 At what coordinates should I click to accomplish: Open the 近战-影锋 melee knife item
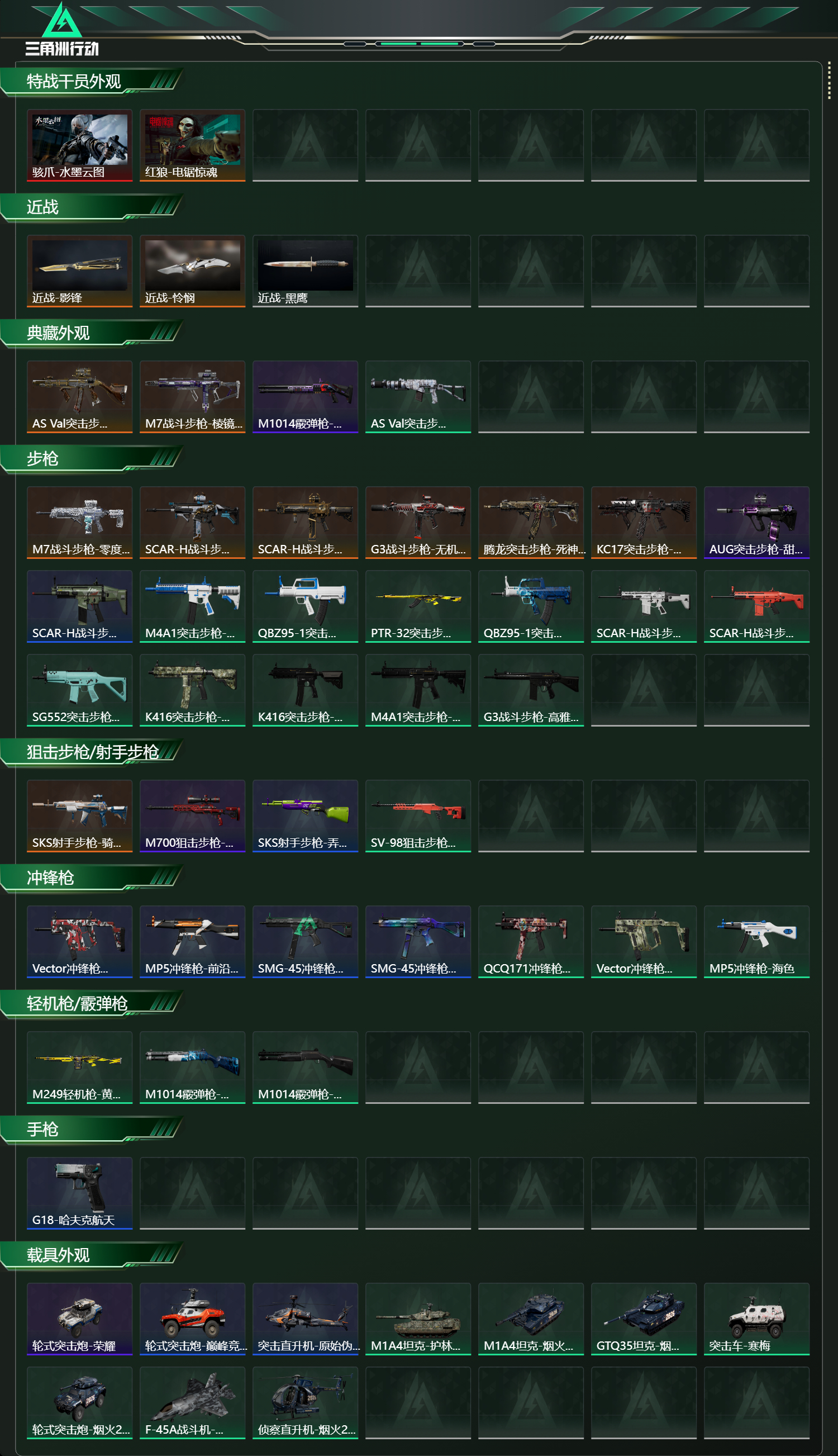click(79, 271)
